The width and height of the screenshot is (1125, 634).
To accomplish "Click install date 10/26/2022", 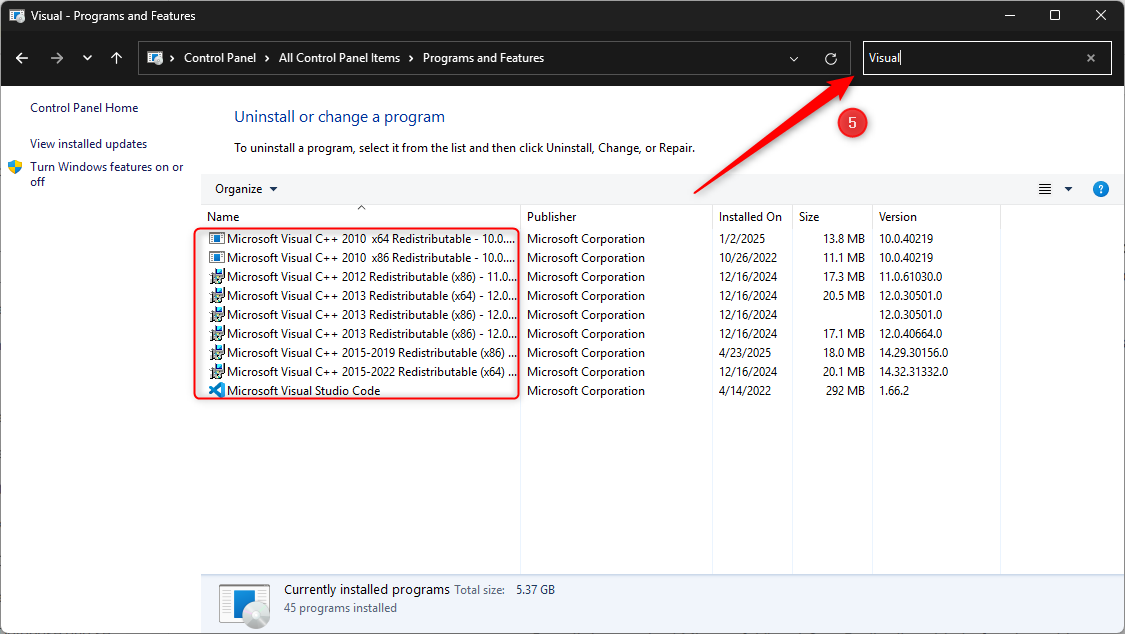I will (x=748, y=257).
